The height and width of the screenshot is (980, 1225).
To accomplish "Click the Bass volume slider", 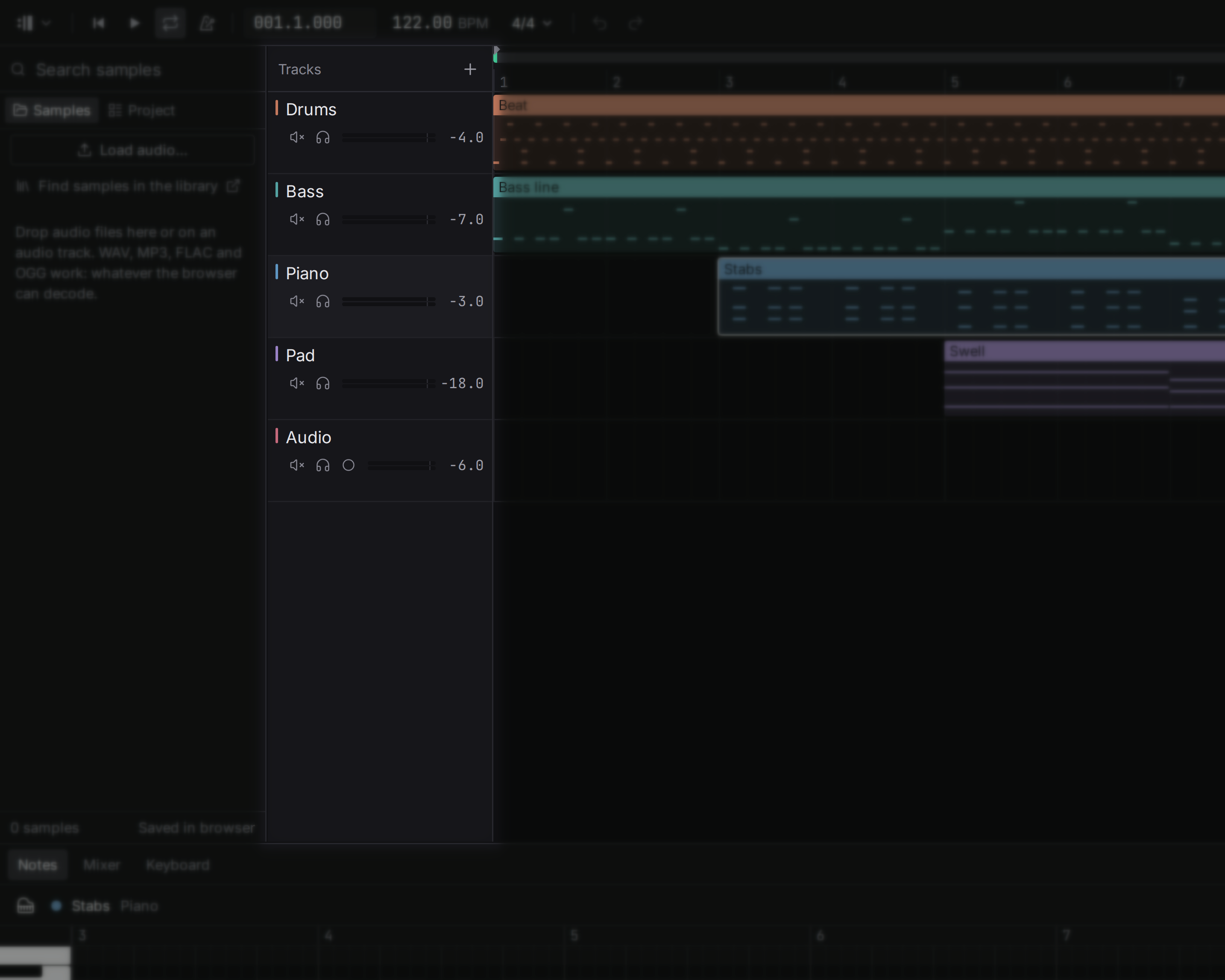I will pyautogui.click(x=389, y=219).
